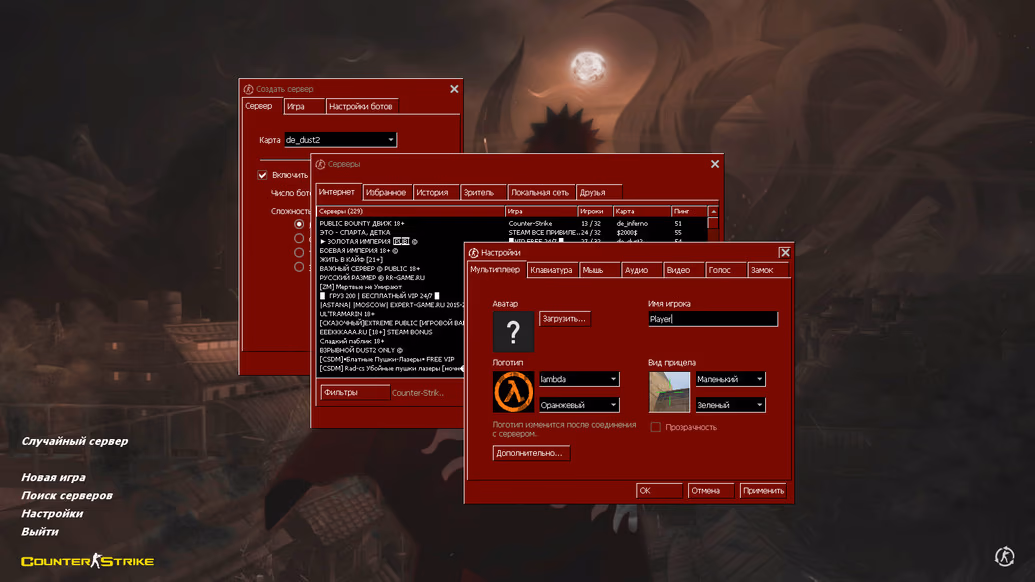Click the crosshair preview thumbnail
The width and height of the screenshot is (1035, 582).
[x=669, y=392]
